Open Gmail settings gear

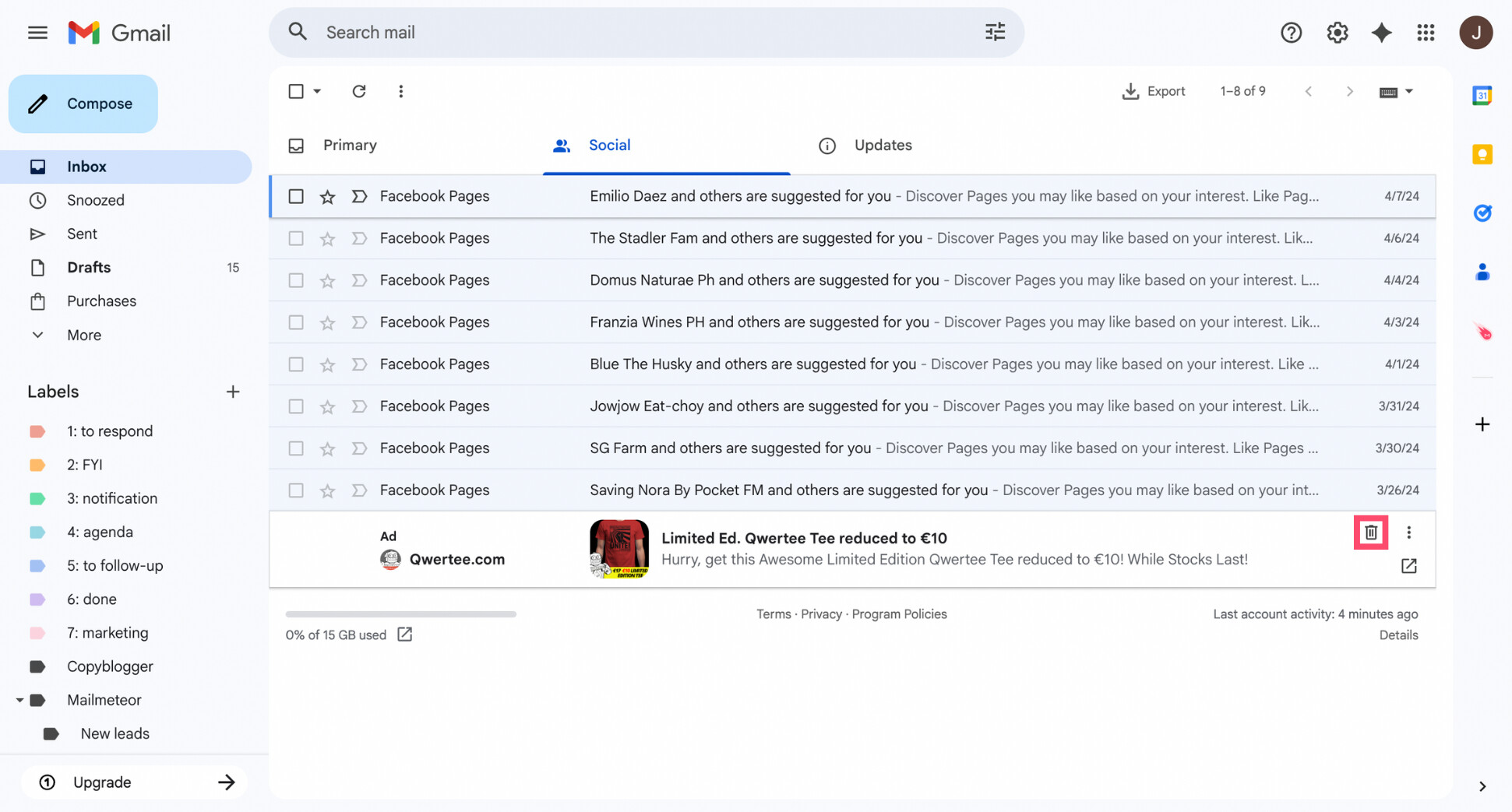(1337, 32)
